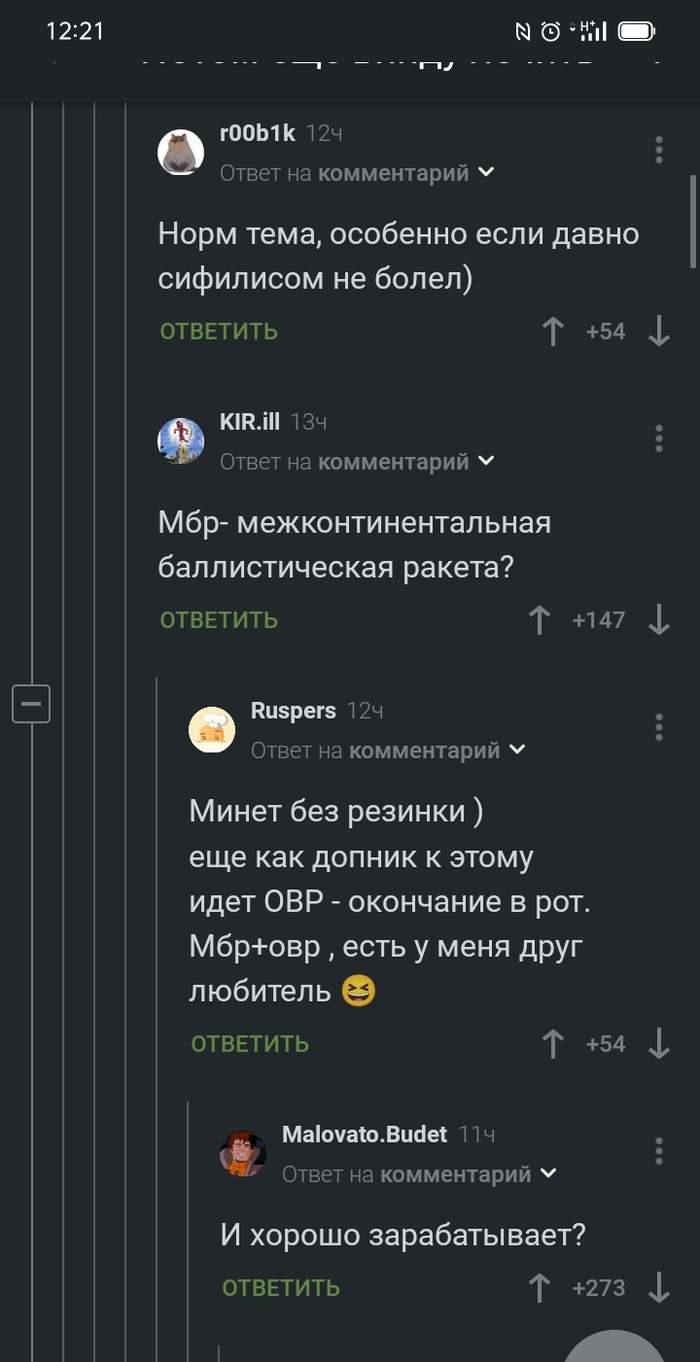Upvote the comment about 'Мбр' with arrow
Viewport: 700px width, 1362px height.
[x=538, y=620]
